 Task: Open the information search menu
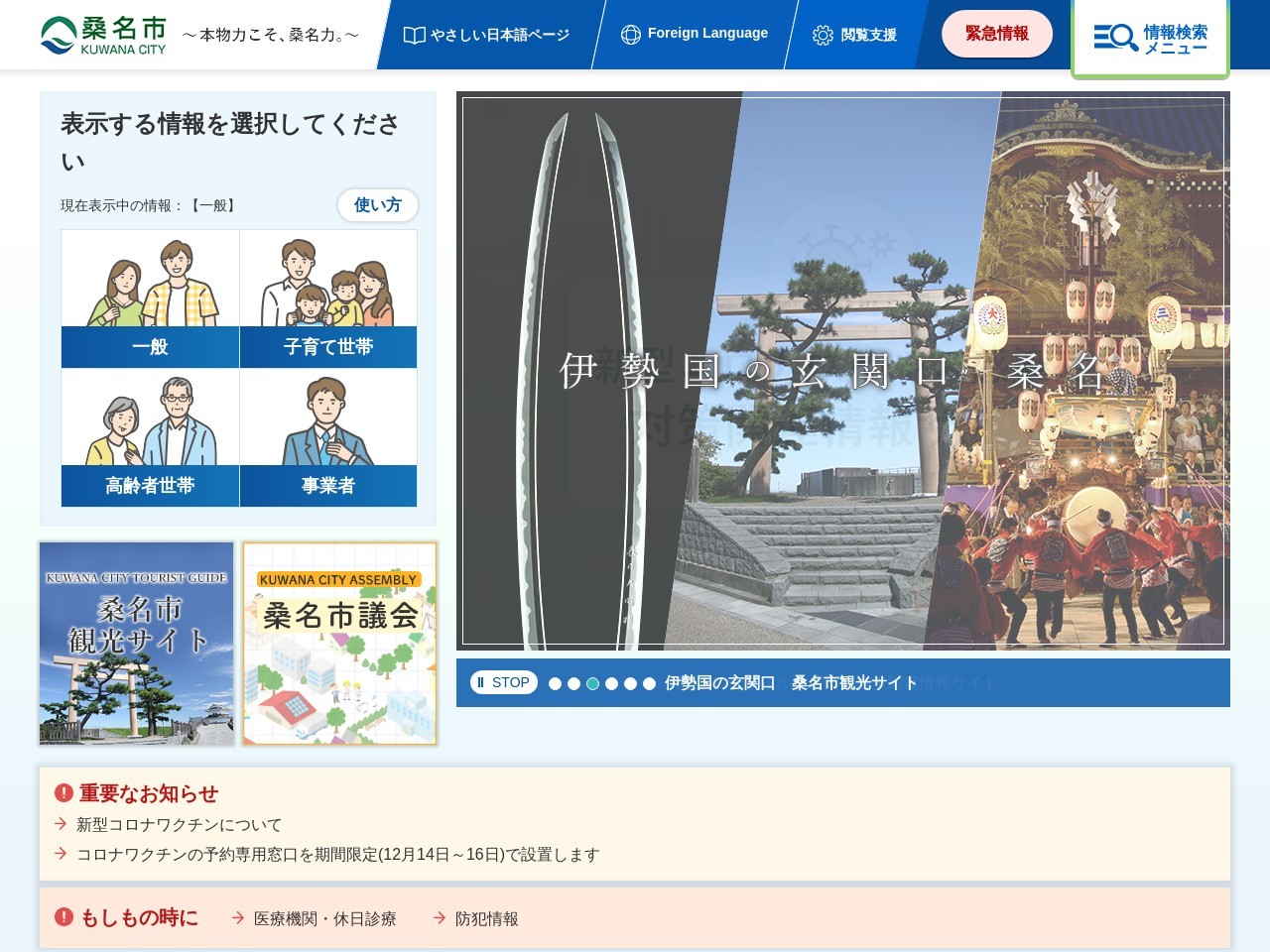(1150, 39)
